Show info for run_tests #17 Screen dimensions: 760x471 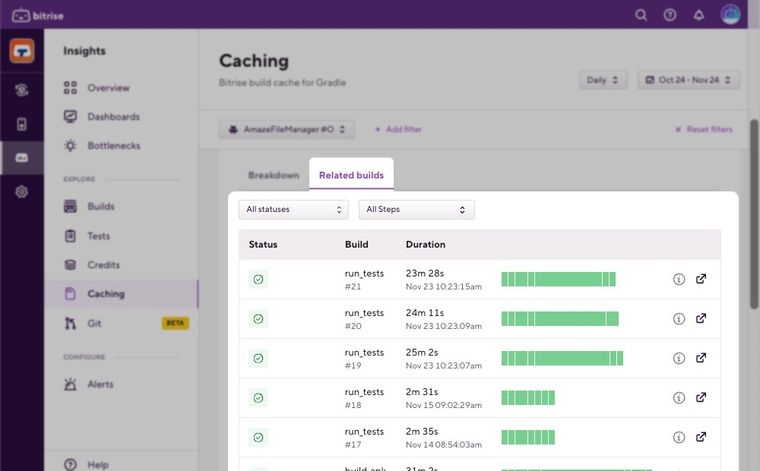coord(679,437)
